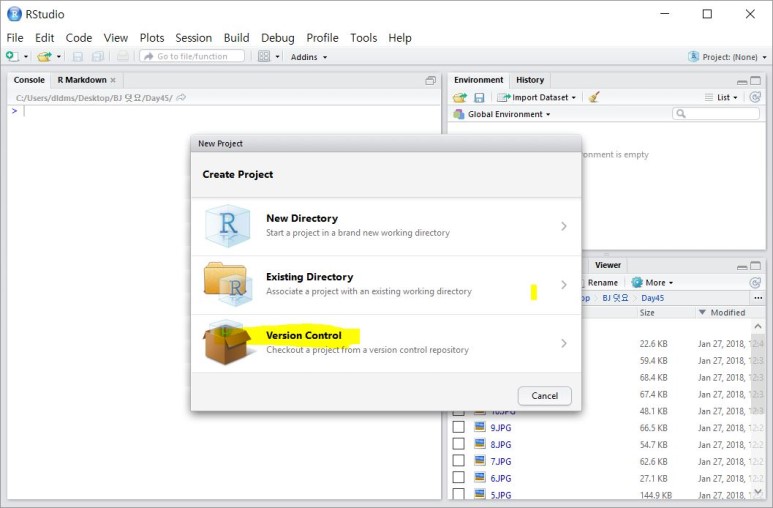Click the clear environment broom icon
Image resolution: width=773 pixels, height=508 pixels.
(594, 97)
